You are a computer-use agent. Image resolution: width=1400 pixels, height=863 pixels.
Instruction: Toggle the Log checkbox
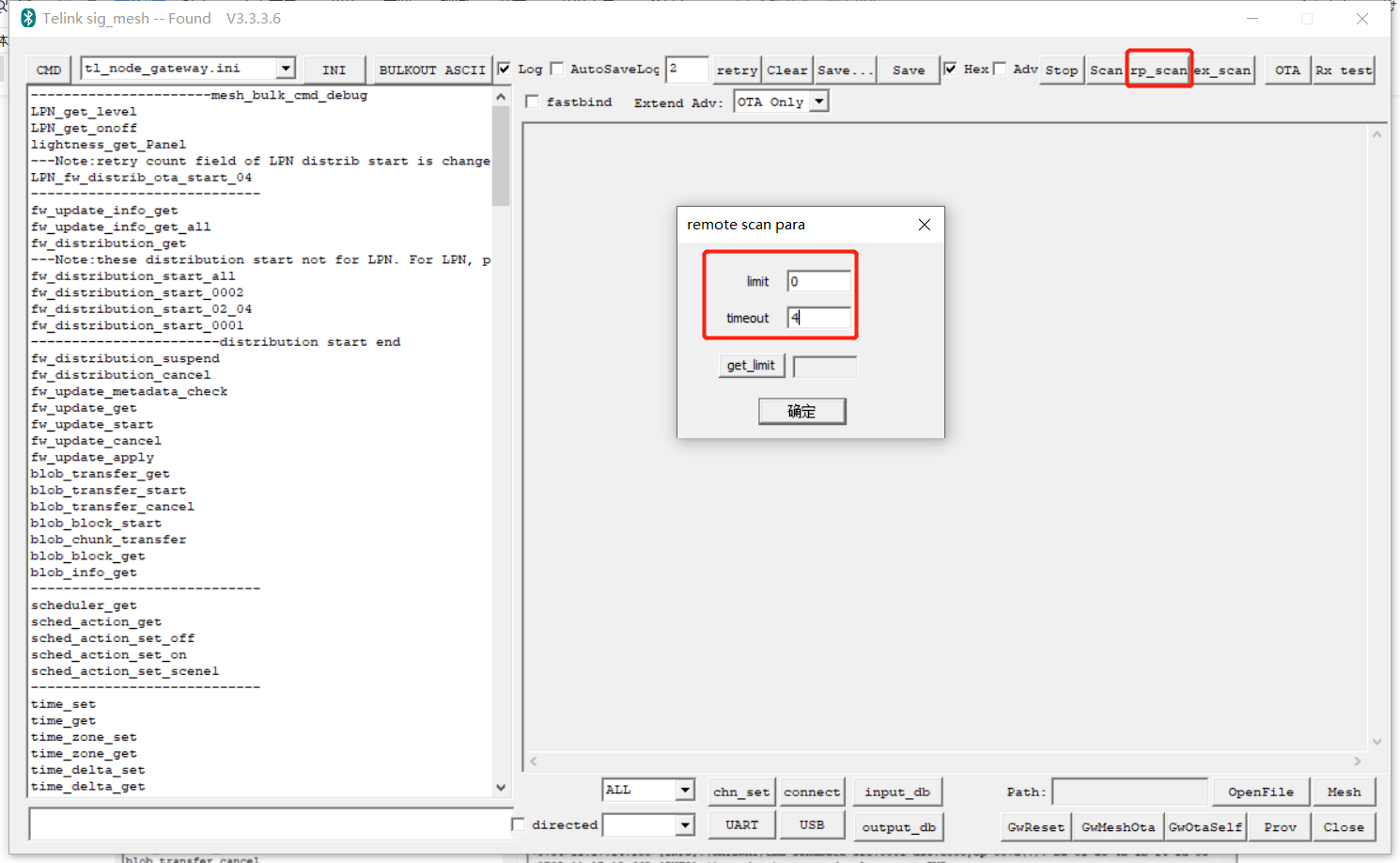pos(505,69)
